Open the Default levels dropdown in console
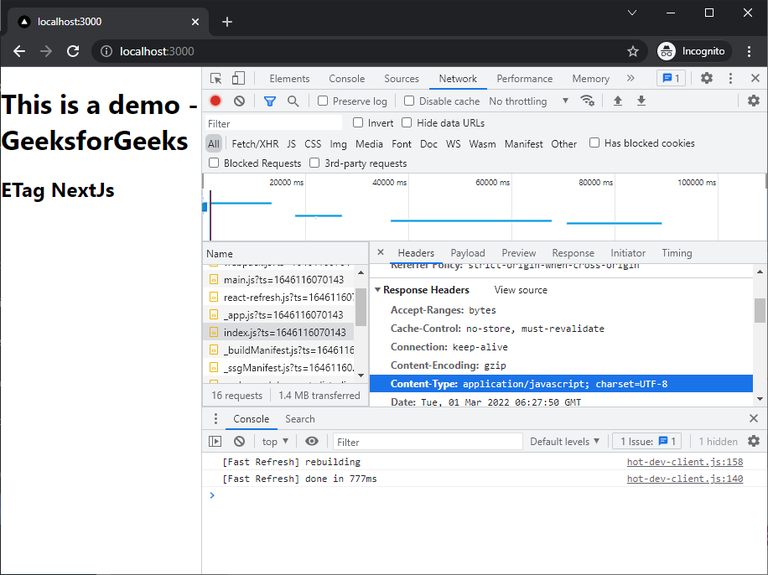The image size is (768, 575). pos(565,441)
